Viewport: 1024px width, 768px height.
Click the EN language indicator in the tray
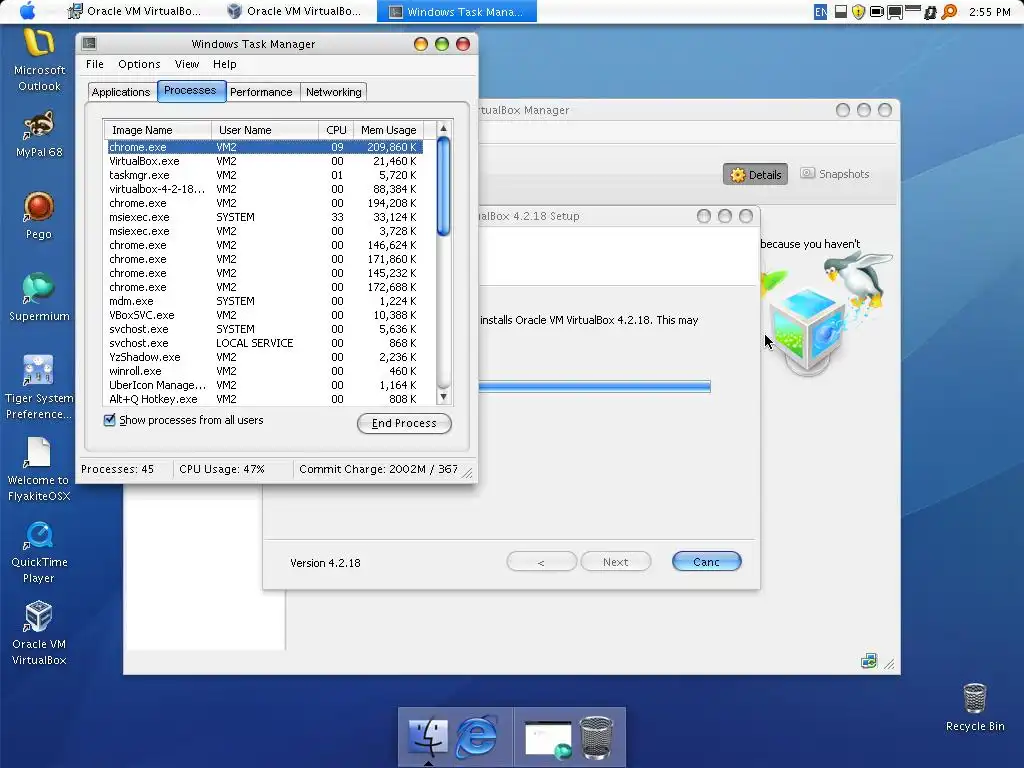[x=820, y=12]
